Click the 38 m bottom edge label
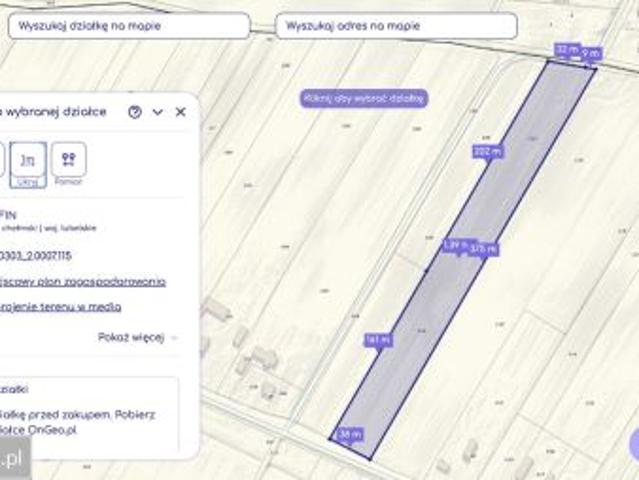639x480 pixels. click(x=349, y=435)
